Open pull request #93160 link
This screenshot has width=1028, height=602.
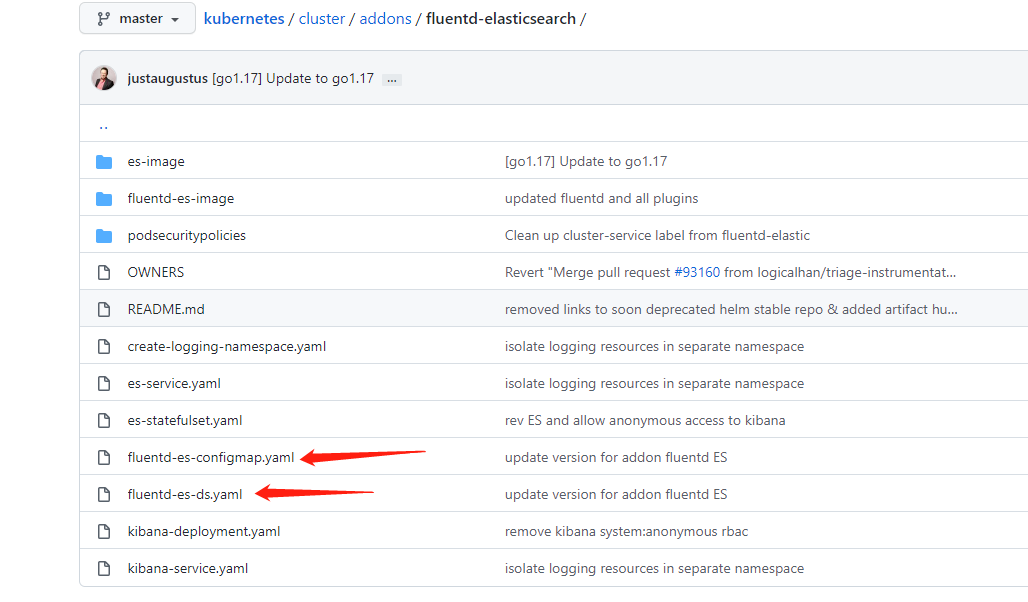coord(697,273)
